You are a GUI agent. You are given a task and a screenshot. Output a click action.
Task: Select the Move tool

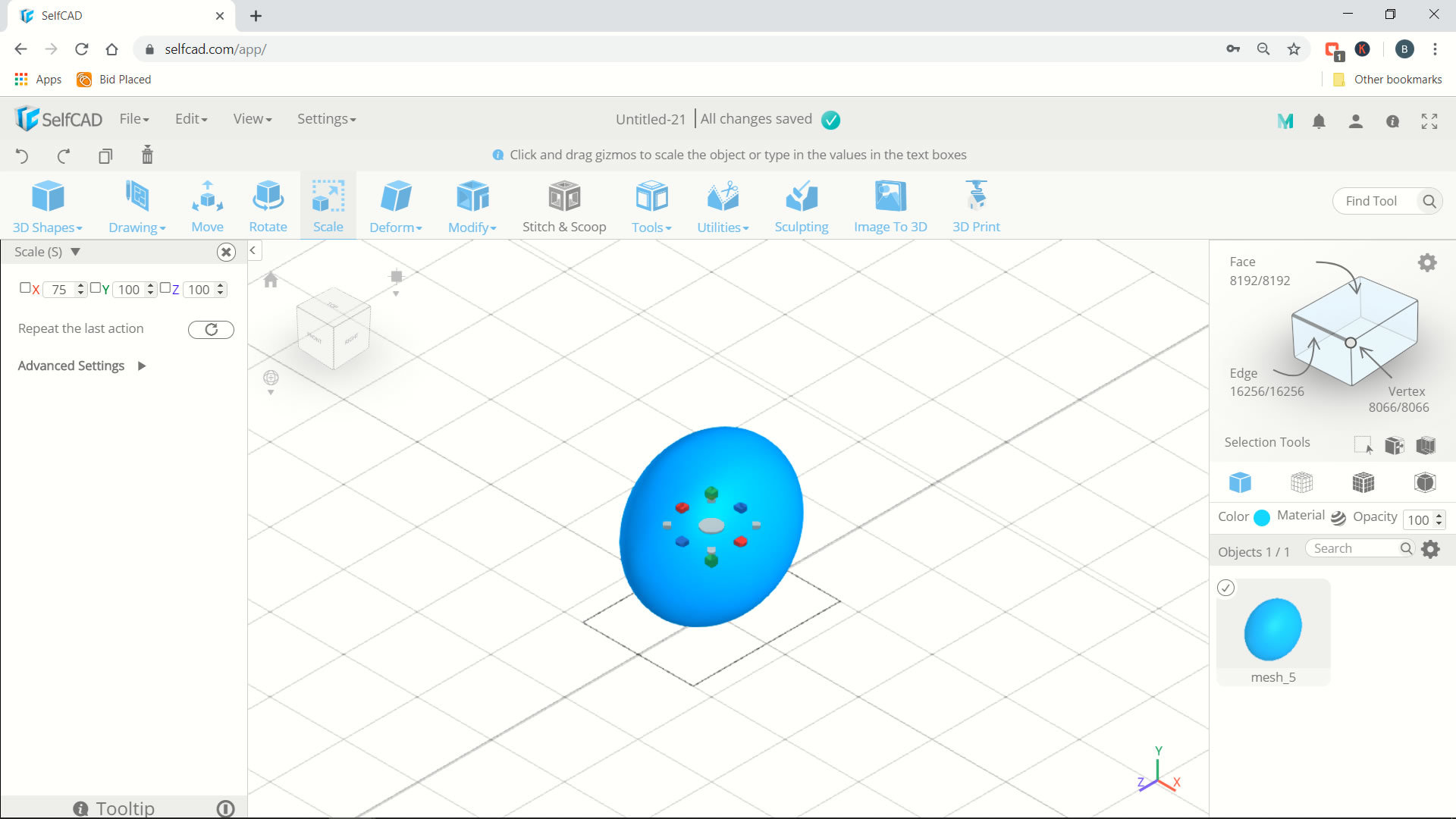(x=207, y=206)
